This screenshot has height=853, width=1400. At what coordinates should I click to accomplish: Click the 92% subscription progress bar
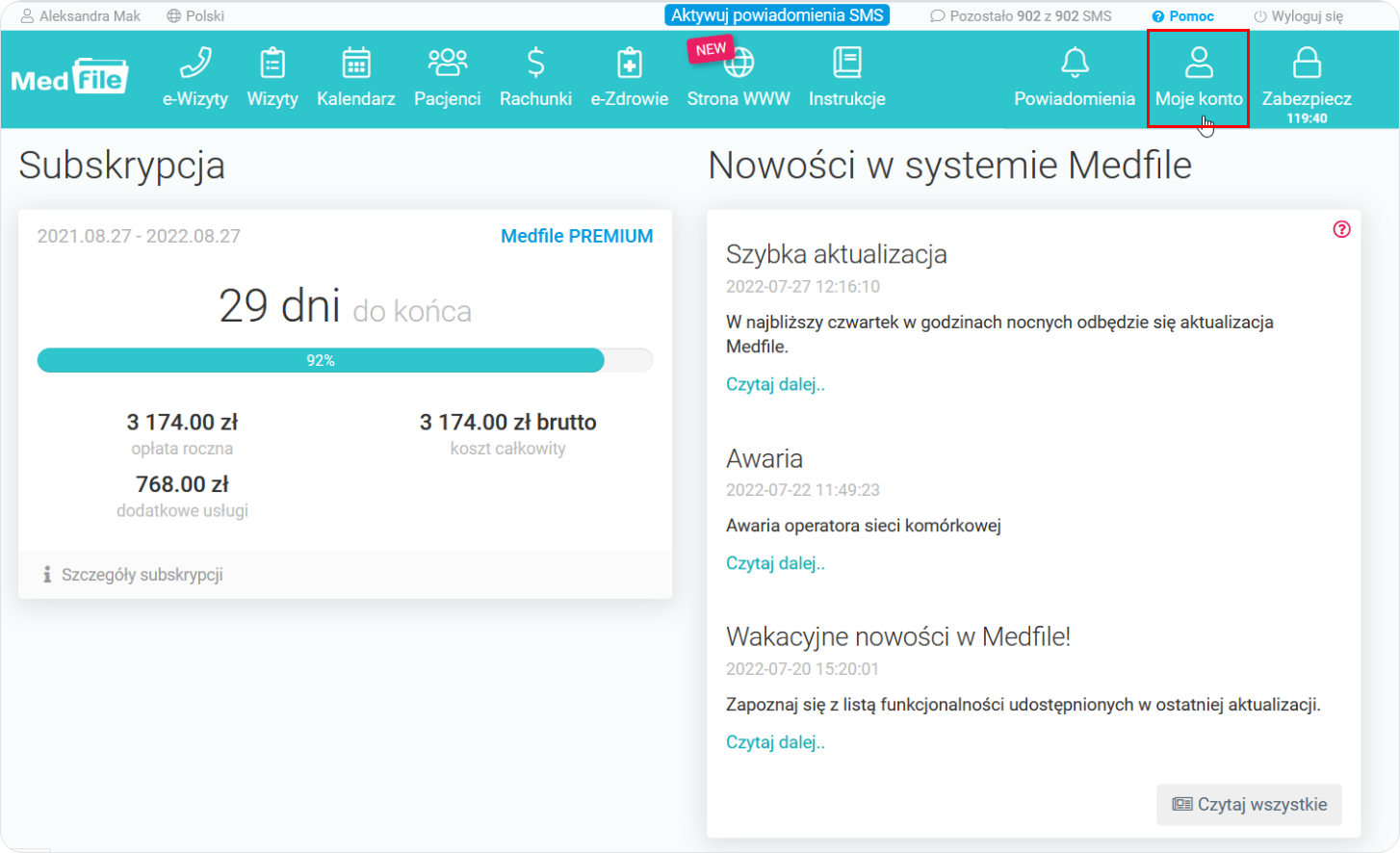tap(345, 360)
